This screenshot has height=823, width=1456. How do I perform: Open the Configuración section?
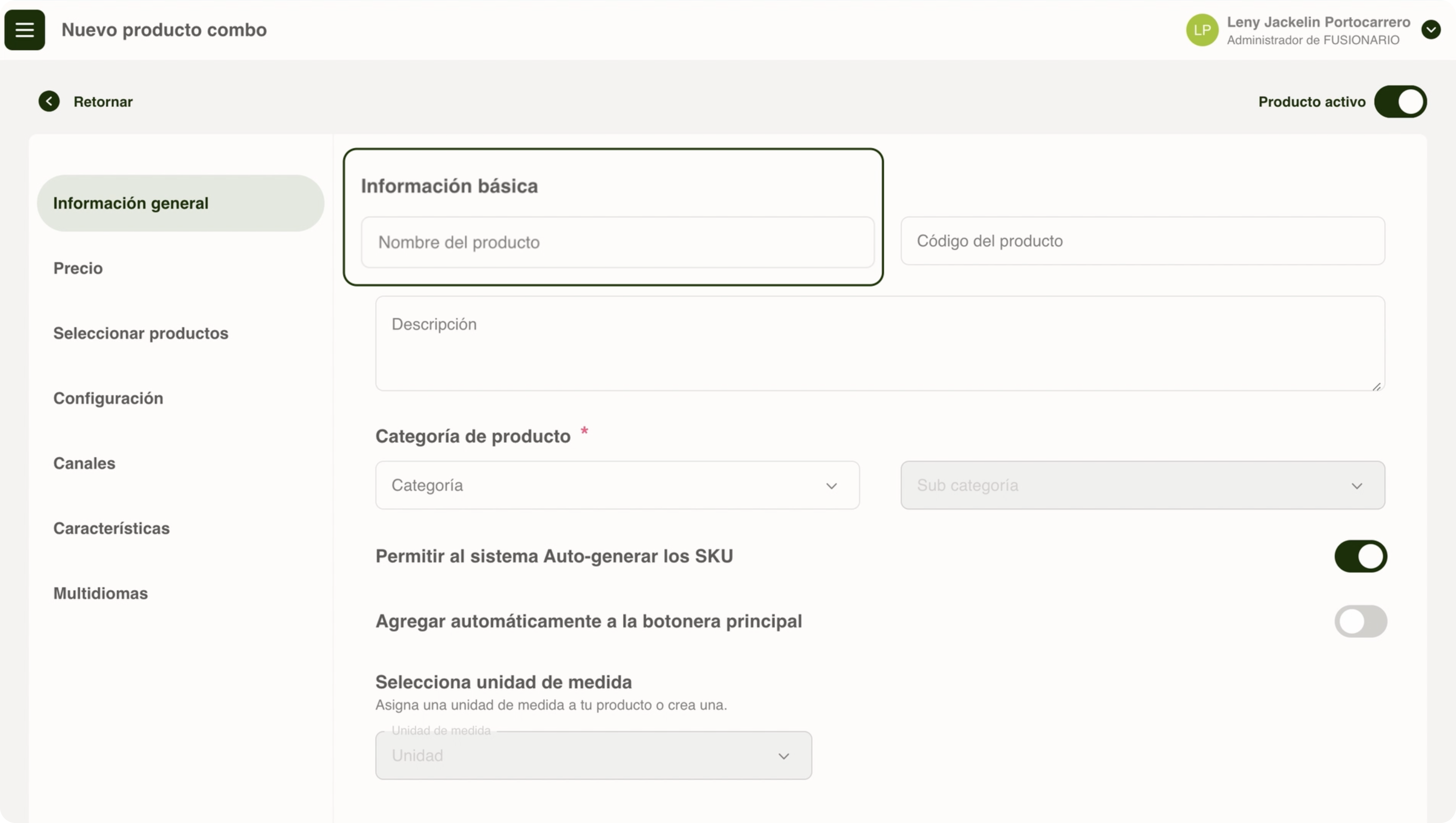point(108,398)
